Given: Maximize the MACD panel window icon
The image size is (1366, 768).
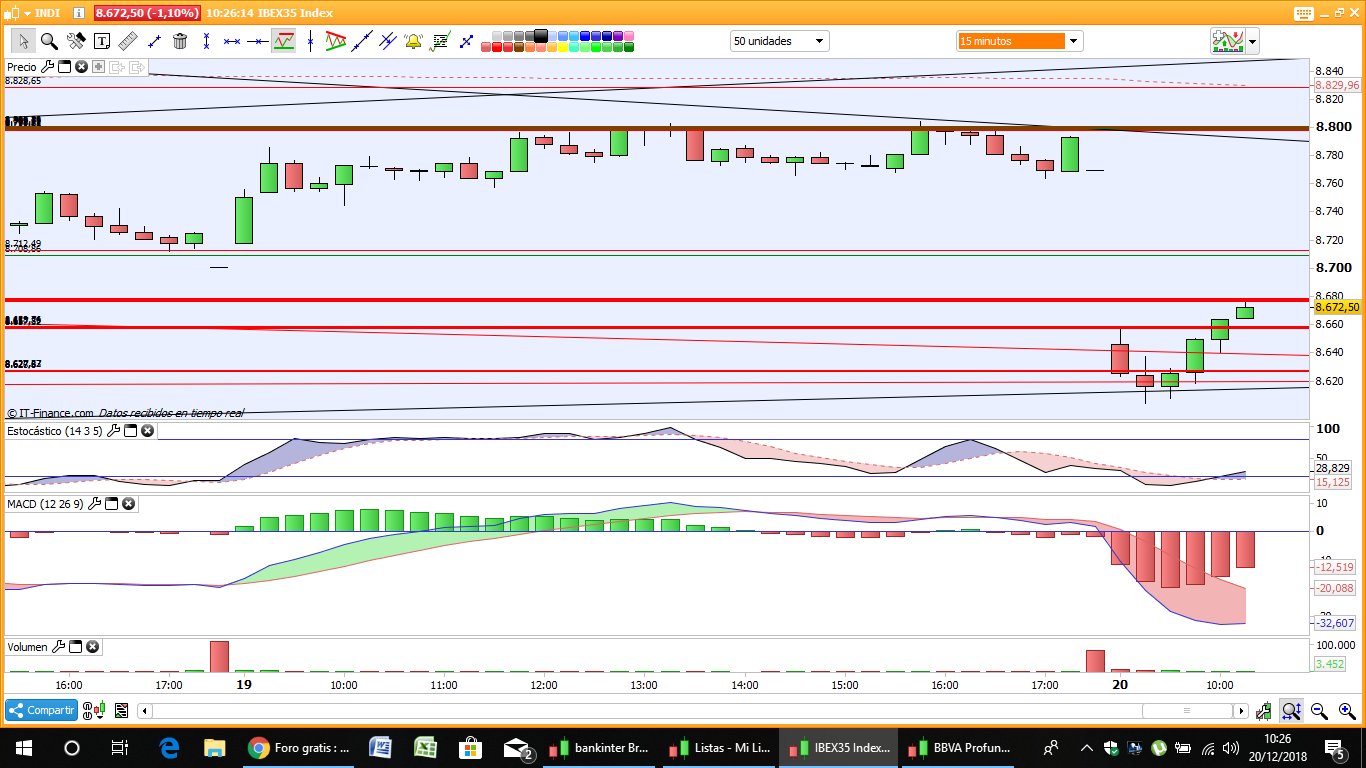Looking at the screenshot, I should pyautogui.click(x=112, y=504).
